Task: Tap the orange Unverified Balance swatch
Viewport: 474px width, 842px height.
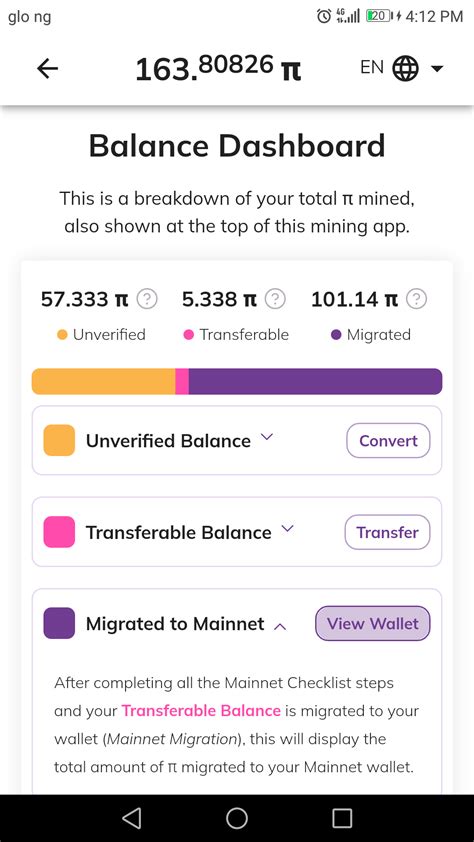Action: 59,440
